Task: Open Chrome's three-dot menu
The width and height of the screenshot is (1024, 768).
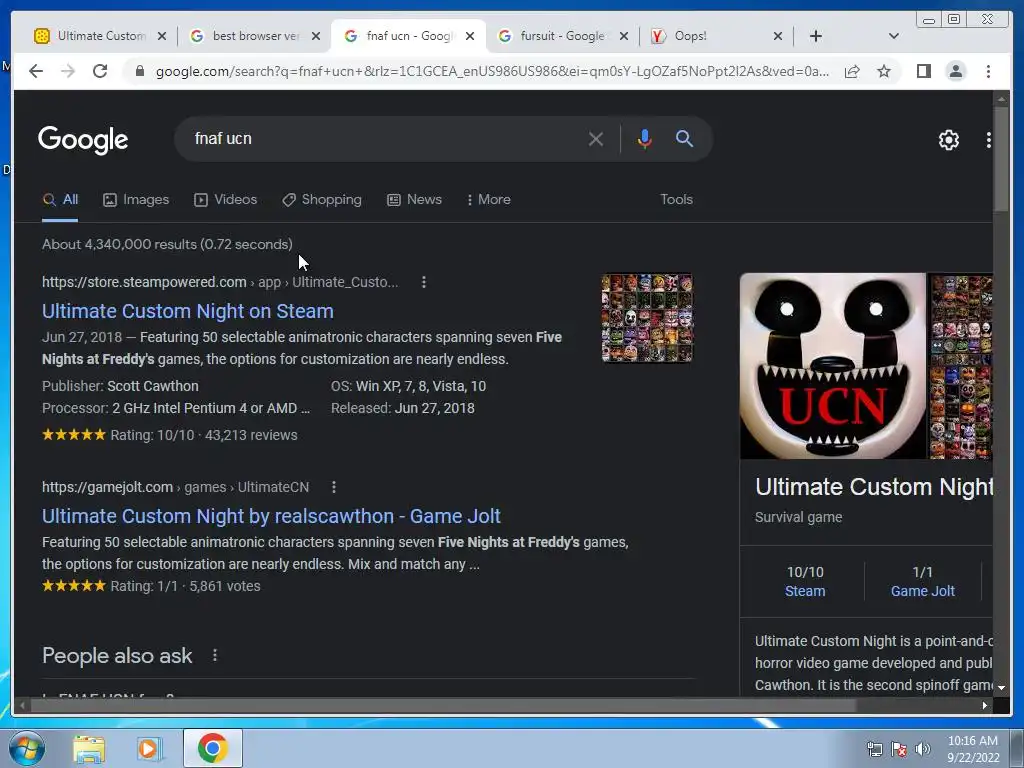Action: coord(988,71)
